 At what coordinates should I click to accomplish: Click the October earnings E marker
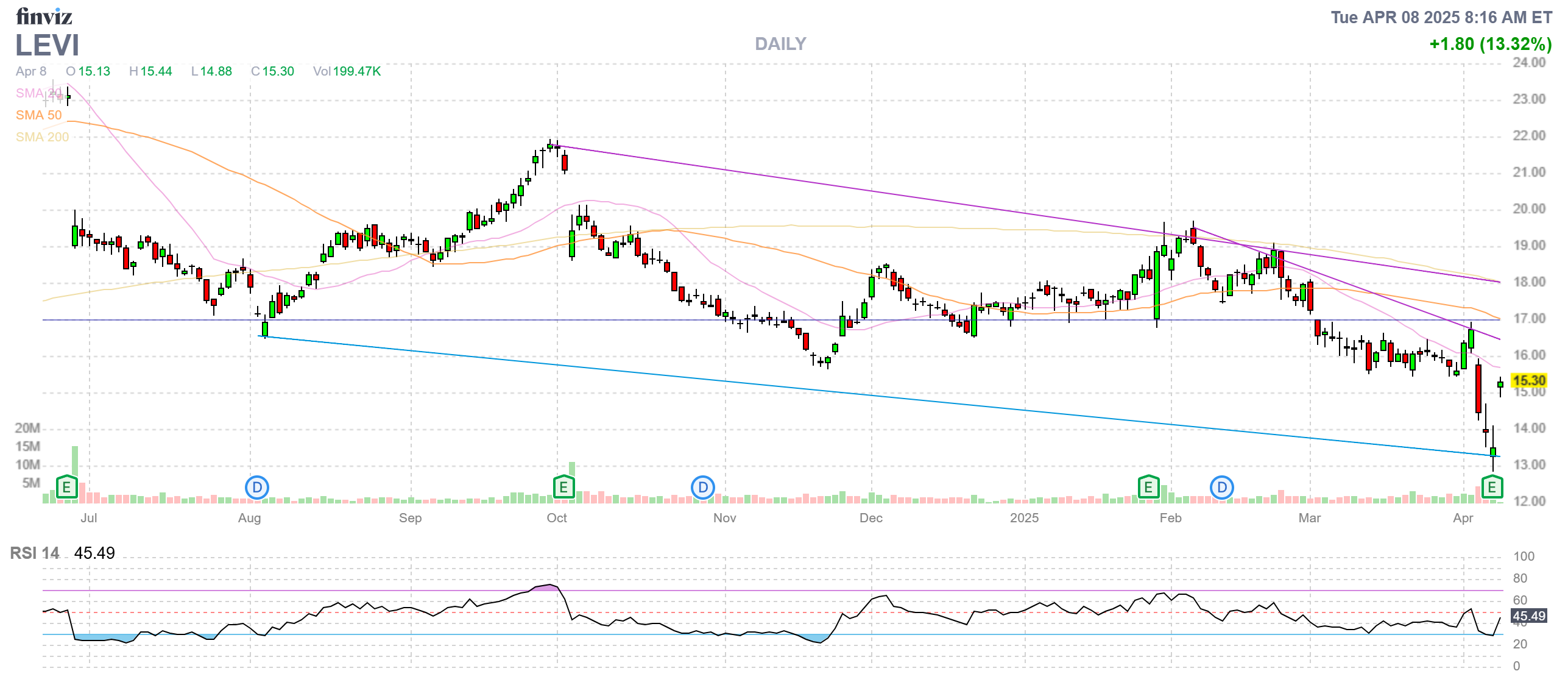click(x=563, y=487)
